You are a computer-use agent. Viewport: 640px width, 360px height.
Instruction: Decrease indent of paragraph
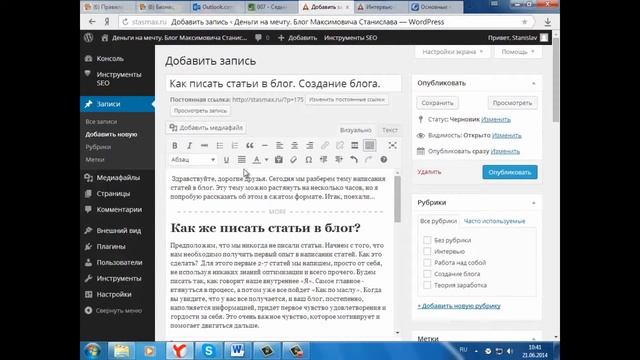(324, 160)
